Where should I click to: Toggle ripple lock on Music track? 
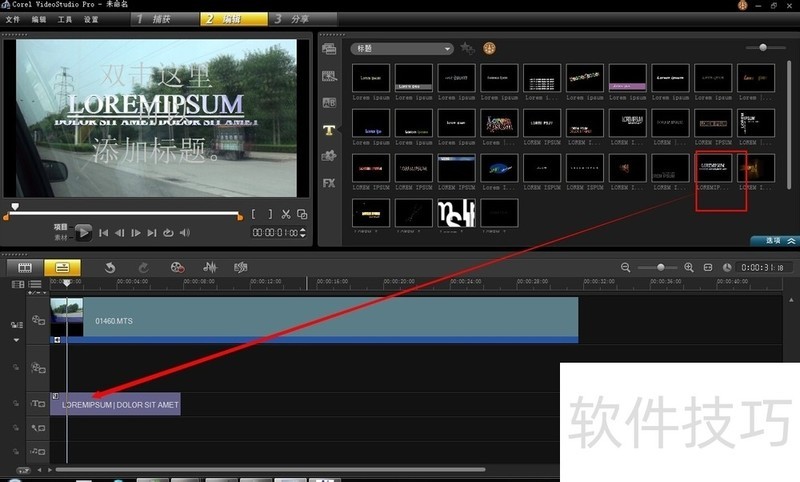(16, 451)
